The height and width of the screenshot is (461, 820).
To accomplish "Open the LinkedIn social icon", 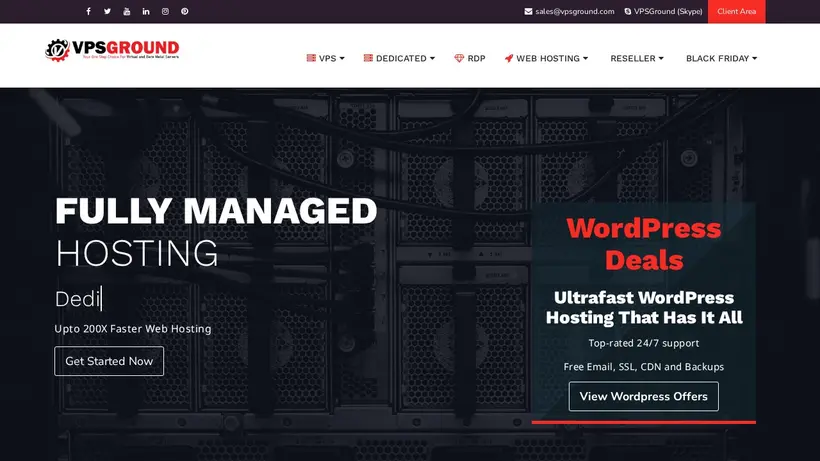I will (x=146, y=11).
